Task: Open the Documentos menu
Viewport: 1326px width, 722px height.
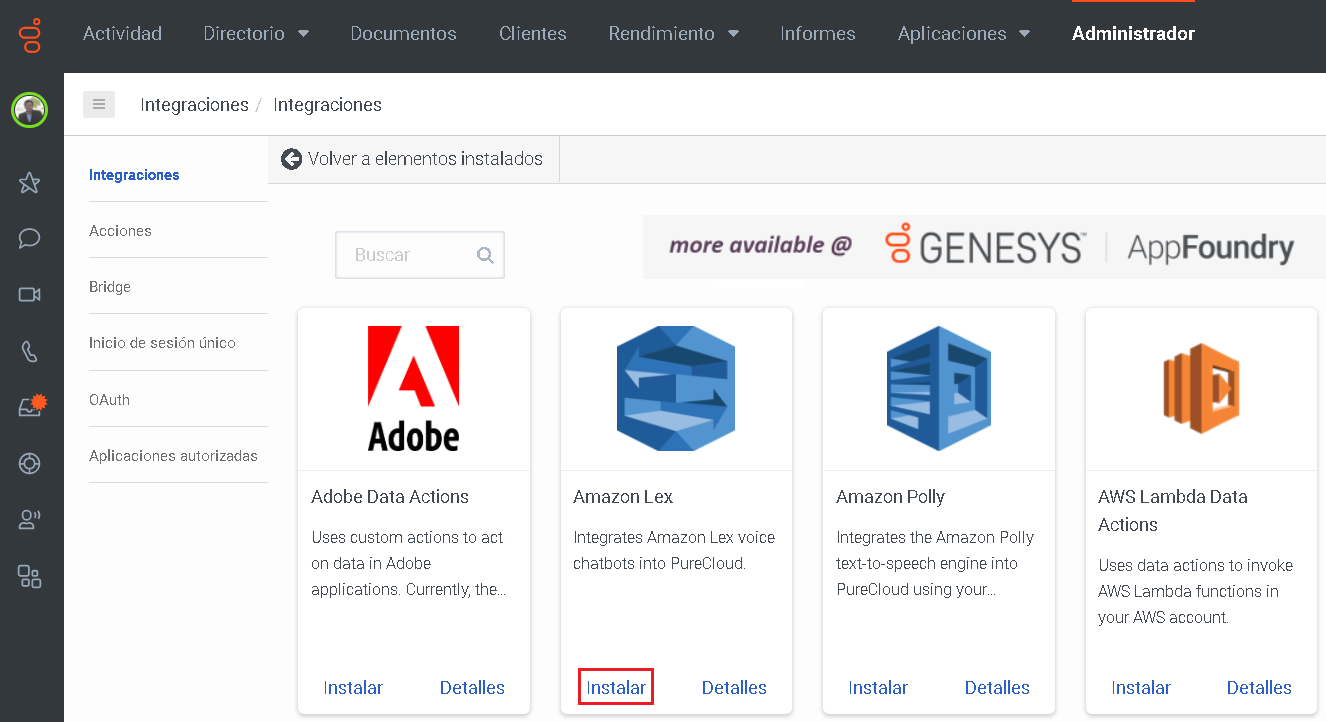Action: pos(404,34)
